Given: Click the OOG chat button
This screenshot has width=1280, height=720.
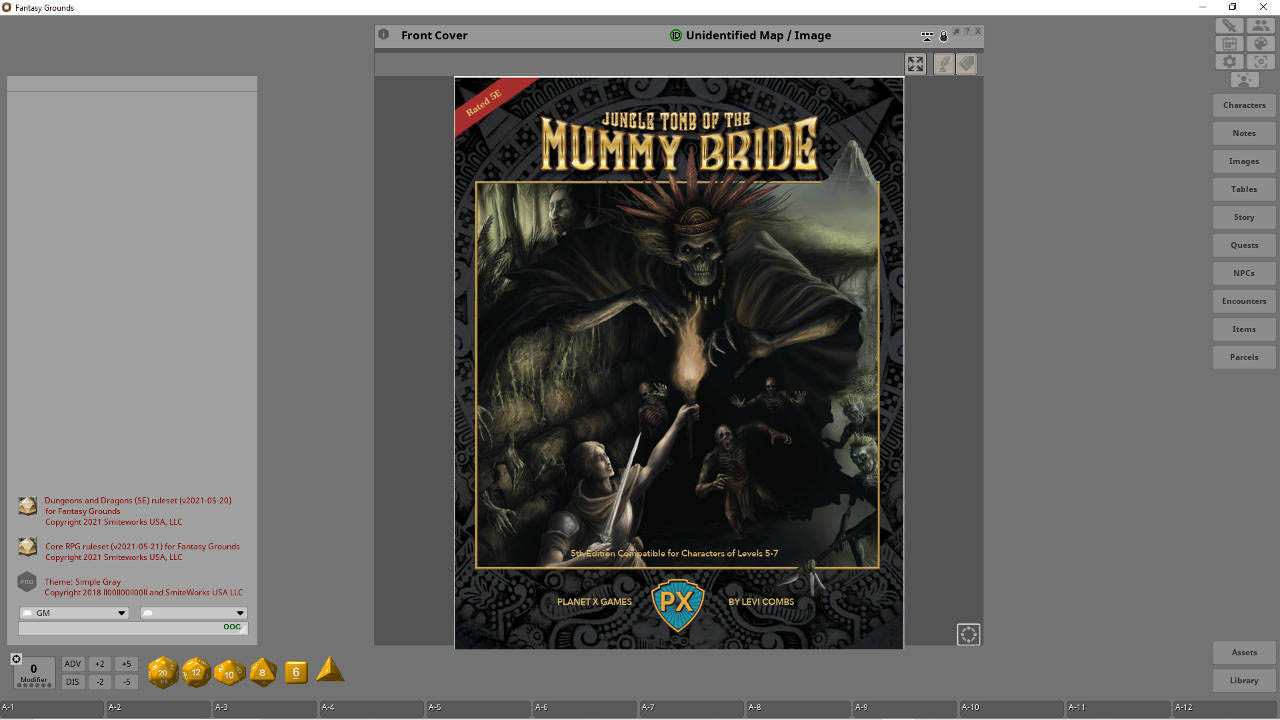Looking at the screenshot, I should coord(231,627).
